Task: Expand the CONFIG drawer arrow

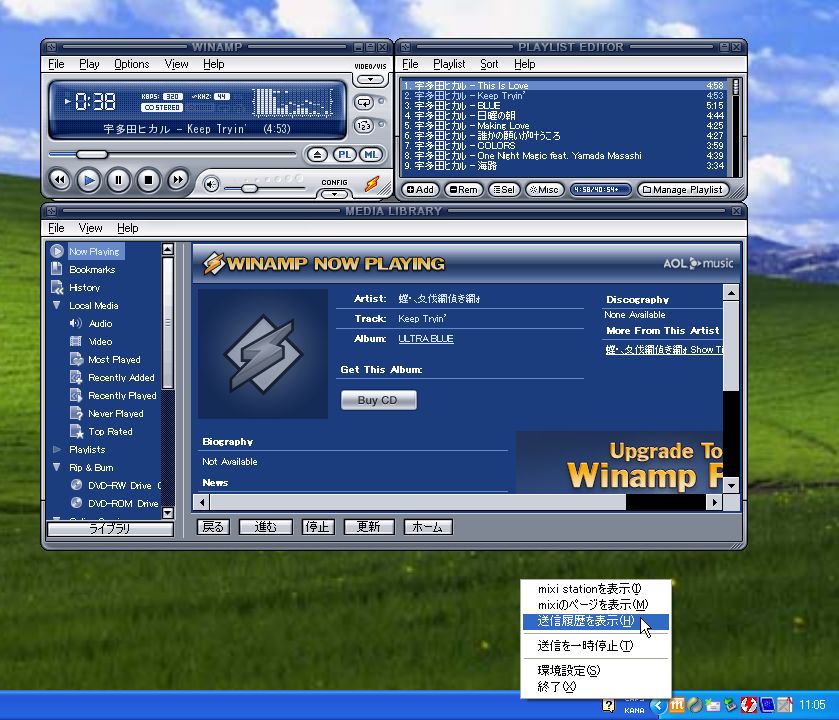Action: click(334, 193)
